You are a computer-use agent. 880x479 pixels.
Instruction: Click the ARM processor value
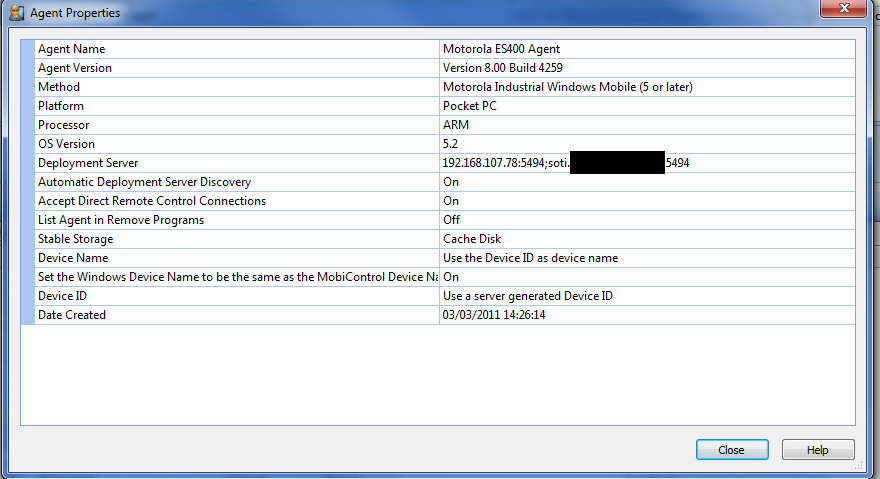(456, 125)
